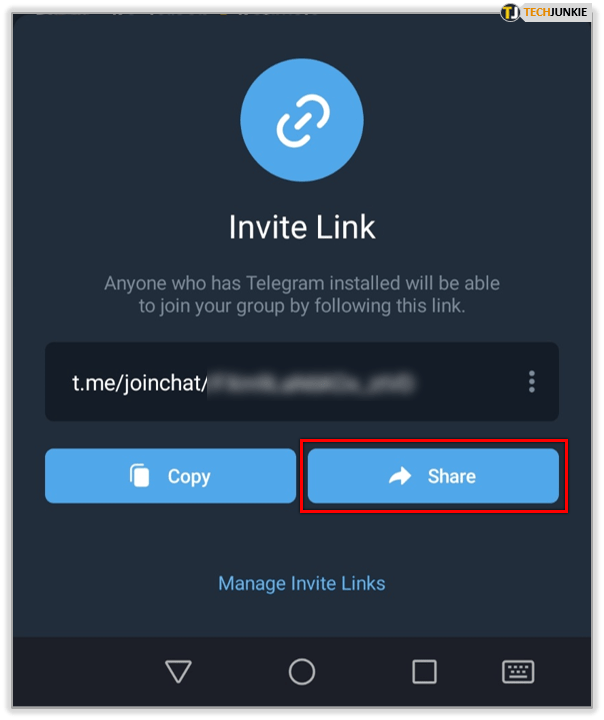Tap the Android home circle
The image size is (604, 720).
point(302,671)
